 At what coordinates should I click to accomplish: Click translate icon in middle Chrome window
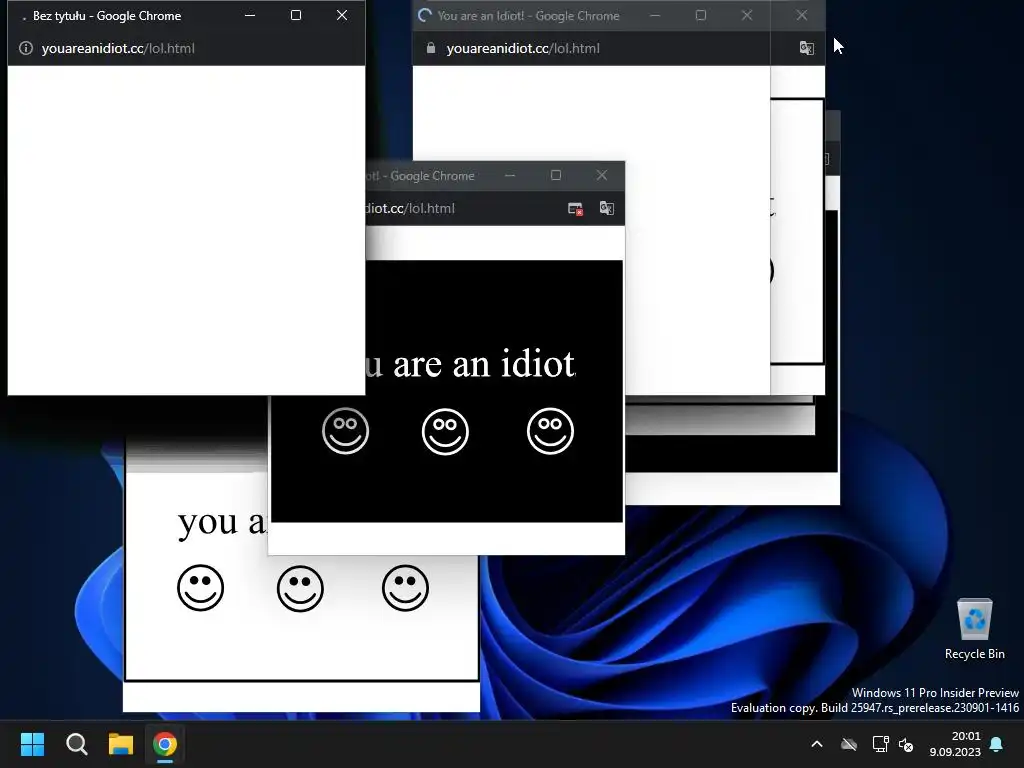607,208
